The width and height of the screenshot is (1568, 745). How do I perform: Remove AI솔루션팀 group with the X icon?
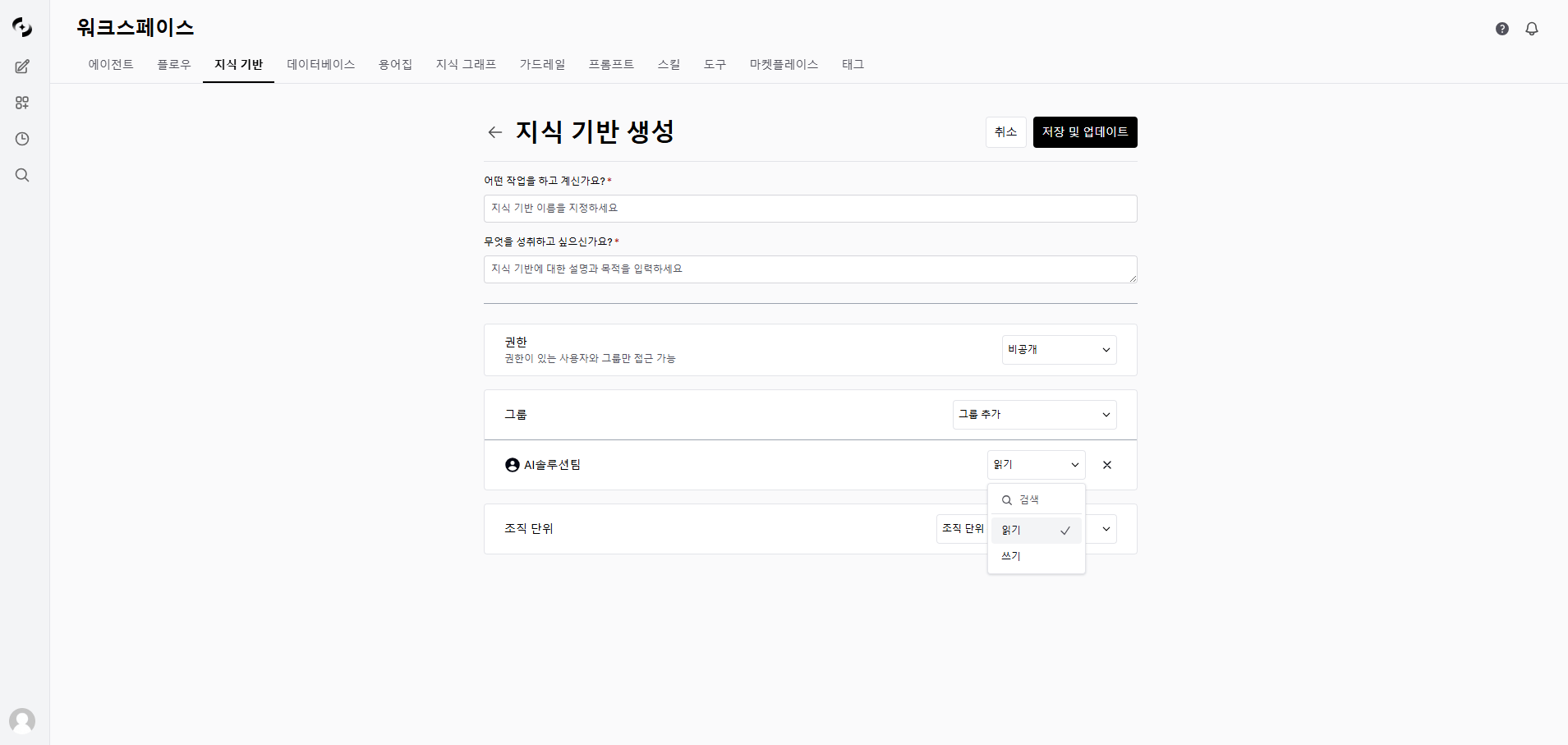tap(1107, 465)
